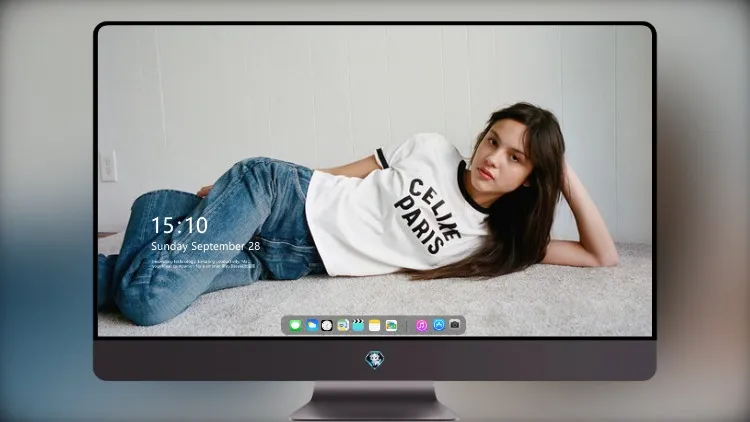The image size is (750, 422).
Task: Open the Photos gallery app icon
Action: [x=391, y=325]
